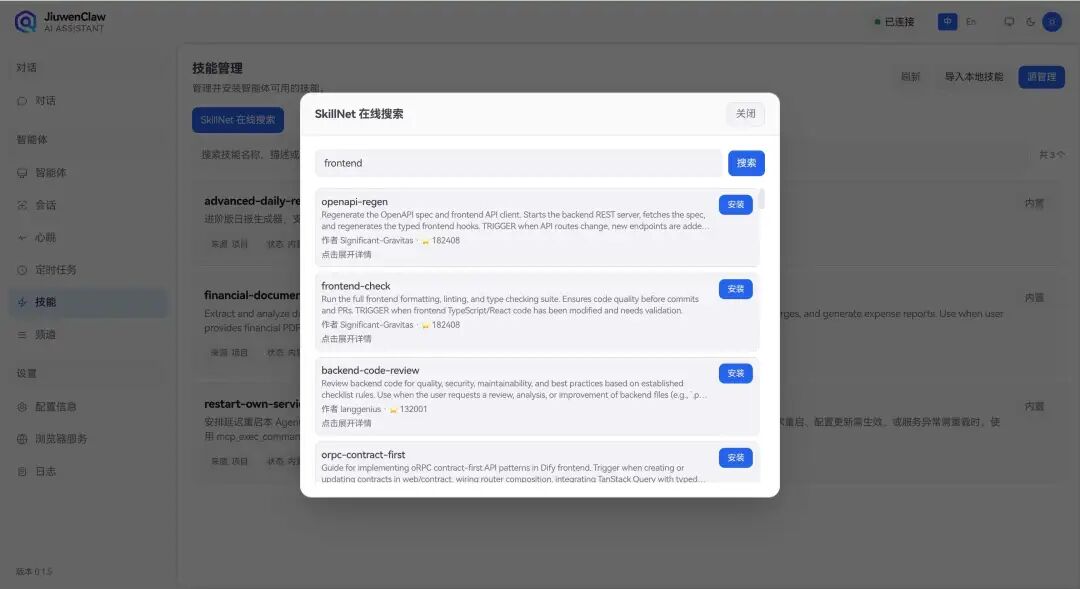1080x589 pixels.
Task: Click the frontend-check result title
Action: 356,286
